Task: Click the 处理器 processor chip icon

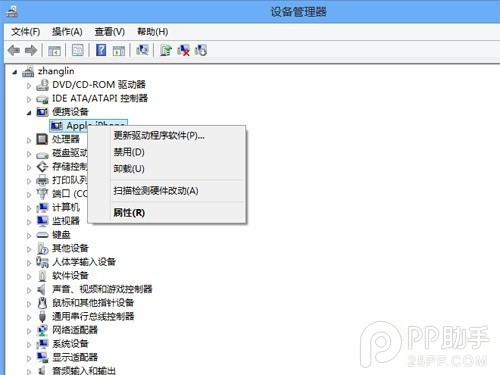Action: tap(42, 139)
